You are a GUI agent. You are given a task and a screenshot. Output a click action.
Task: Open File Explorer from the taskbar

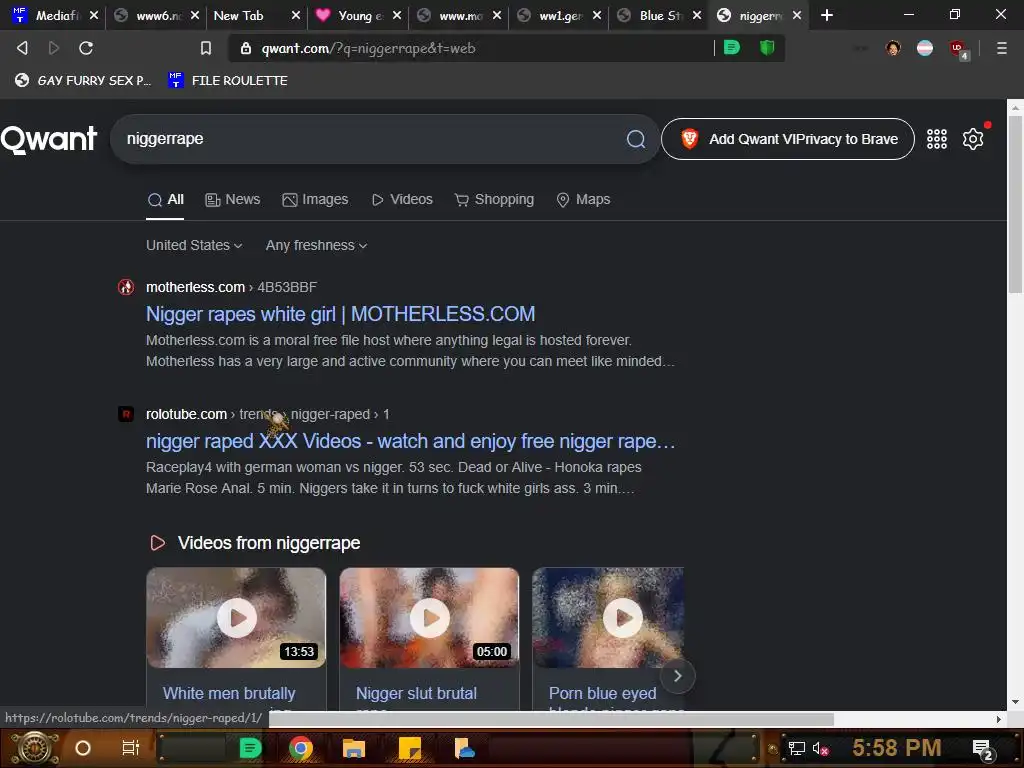pyautogui.click(x=353, y=748)
